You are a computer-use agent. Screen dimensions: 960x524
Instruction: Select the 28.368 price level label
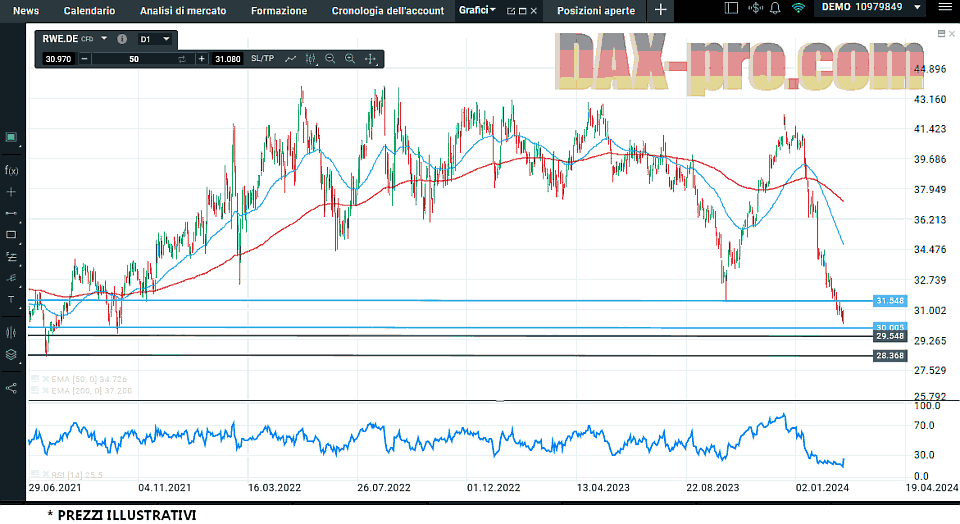[x=890, y=356]
